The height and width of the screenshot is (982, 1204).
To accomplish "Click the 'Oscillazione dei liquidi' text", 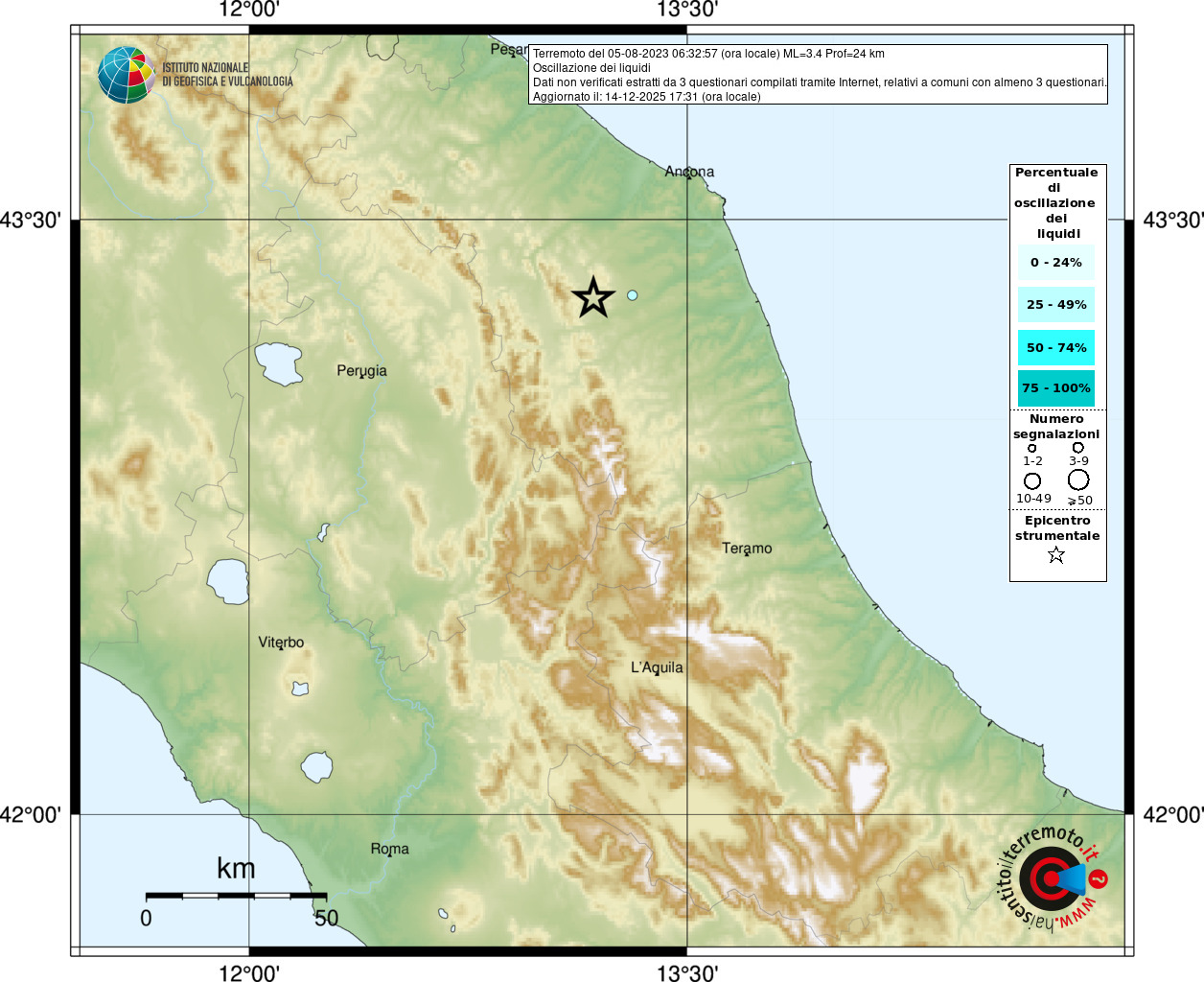I will pyautogui.click(x=591, y=68).
